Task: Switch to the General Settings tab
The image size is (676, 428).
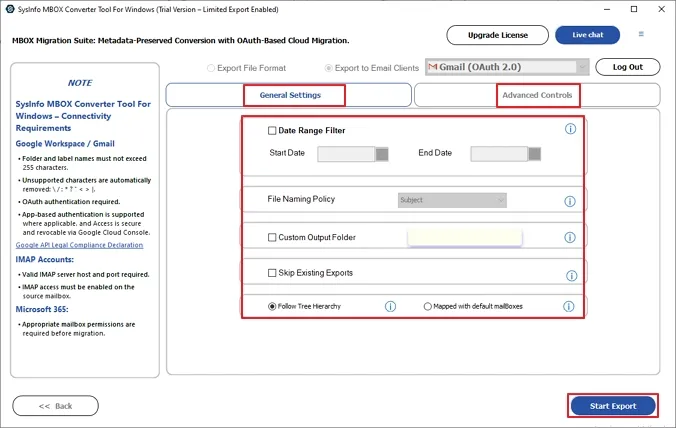Action: (x=290, y=95)
